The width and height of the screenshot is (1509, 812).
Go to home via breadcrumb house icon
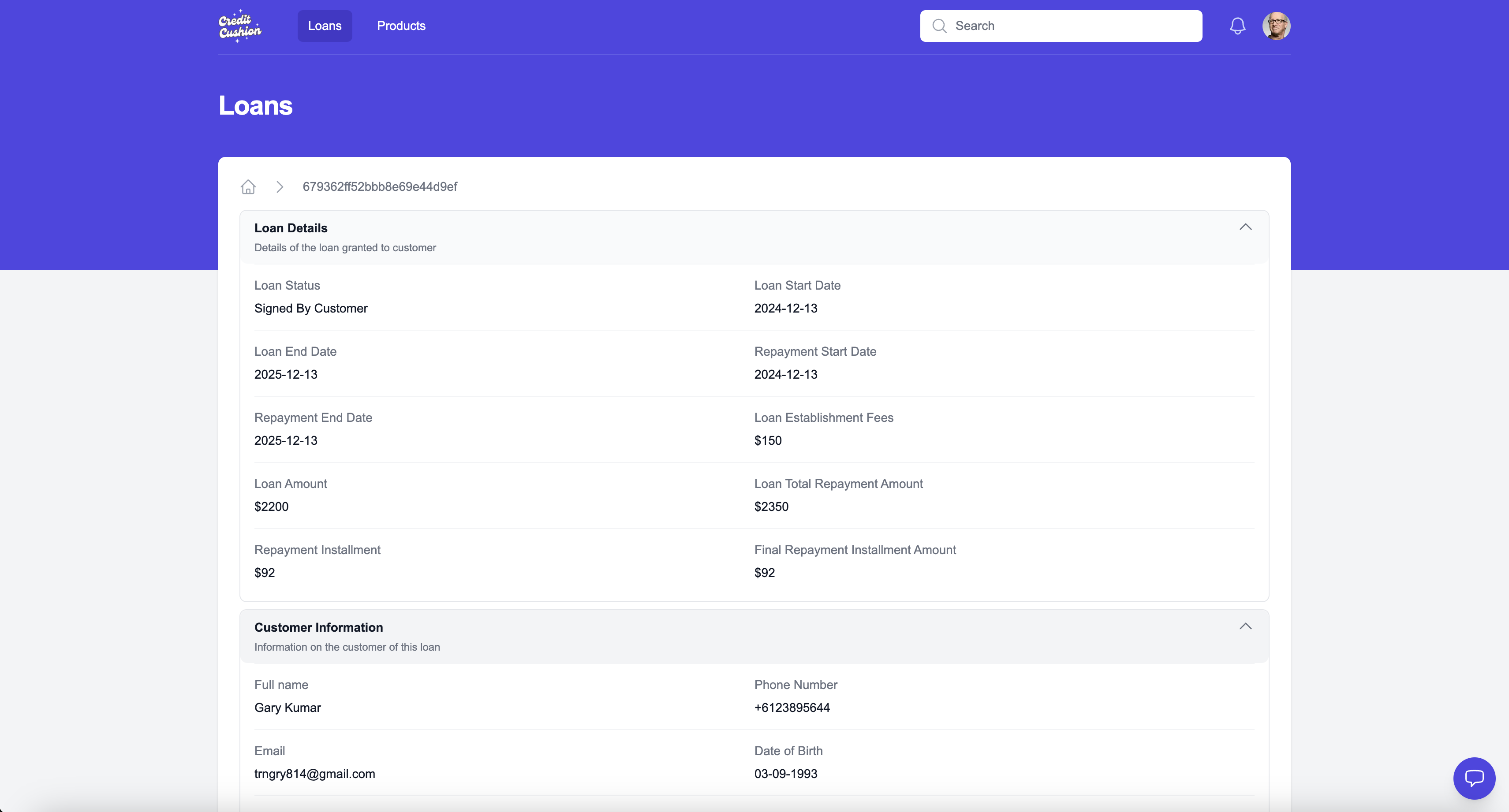[248, 187]
